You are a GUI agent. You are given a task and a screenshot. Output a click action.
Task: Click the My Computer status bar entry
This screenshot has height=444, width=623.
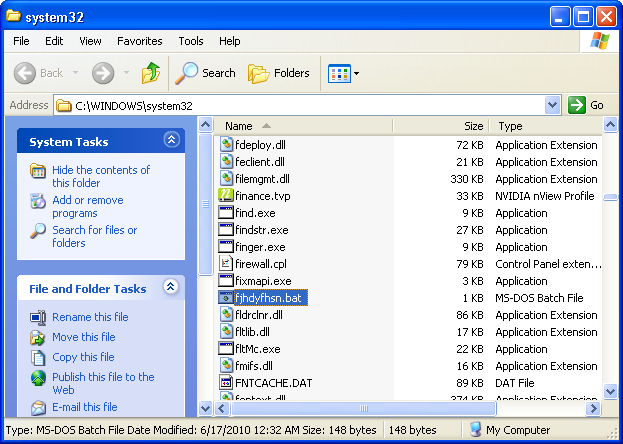tap(510, 430)
